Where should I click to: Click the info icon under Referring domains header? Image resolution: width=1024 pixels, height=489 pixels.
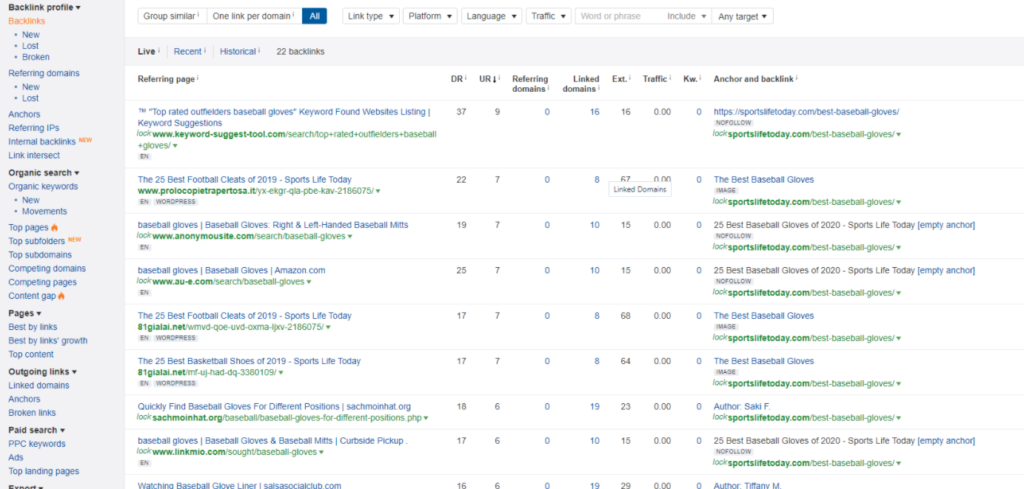(548, 89)
